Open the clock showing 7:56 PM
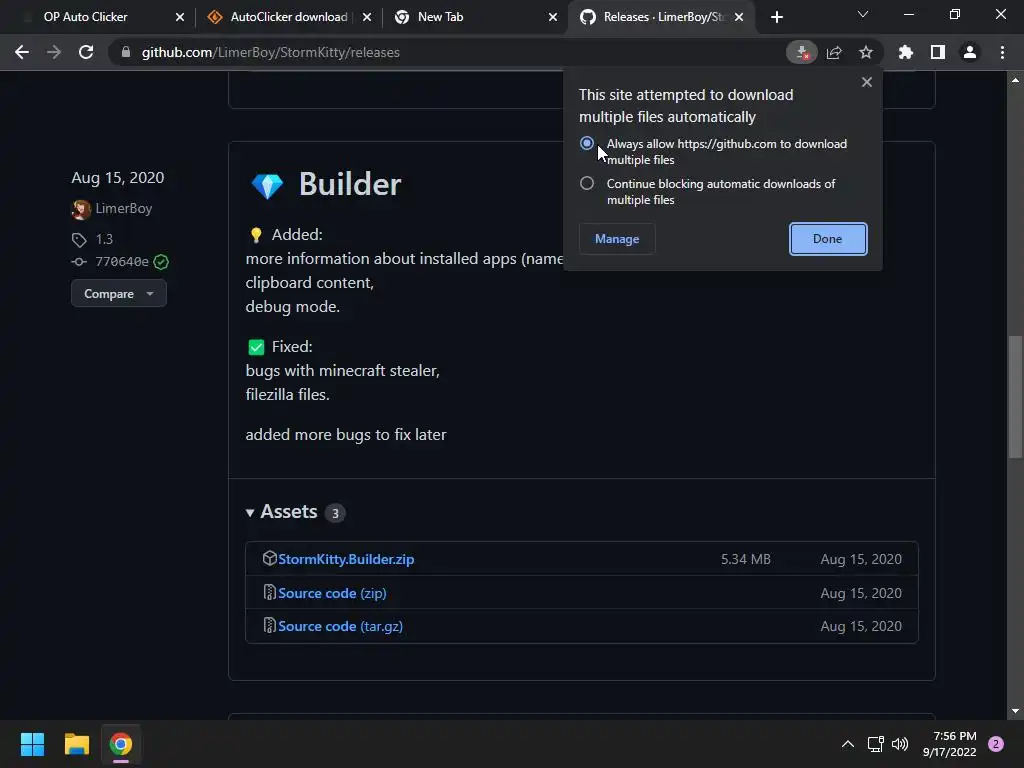 click(x=950, y=744)
